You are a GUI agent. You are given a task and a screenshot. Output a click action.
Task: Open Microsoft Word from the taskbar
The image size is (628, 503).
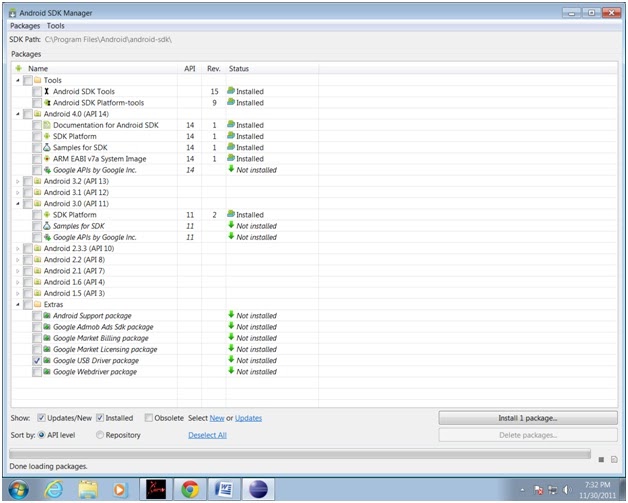tap(223, 489)
